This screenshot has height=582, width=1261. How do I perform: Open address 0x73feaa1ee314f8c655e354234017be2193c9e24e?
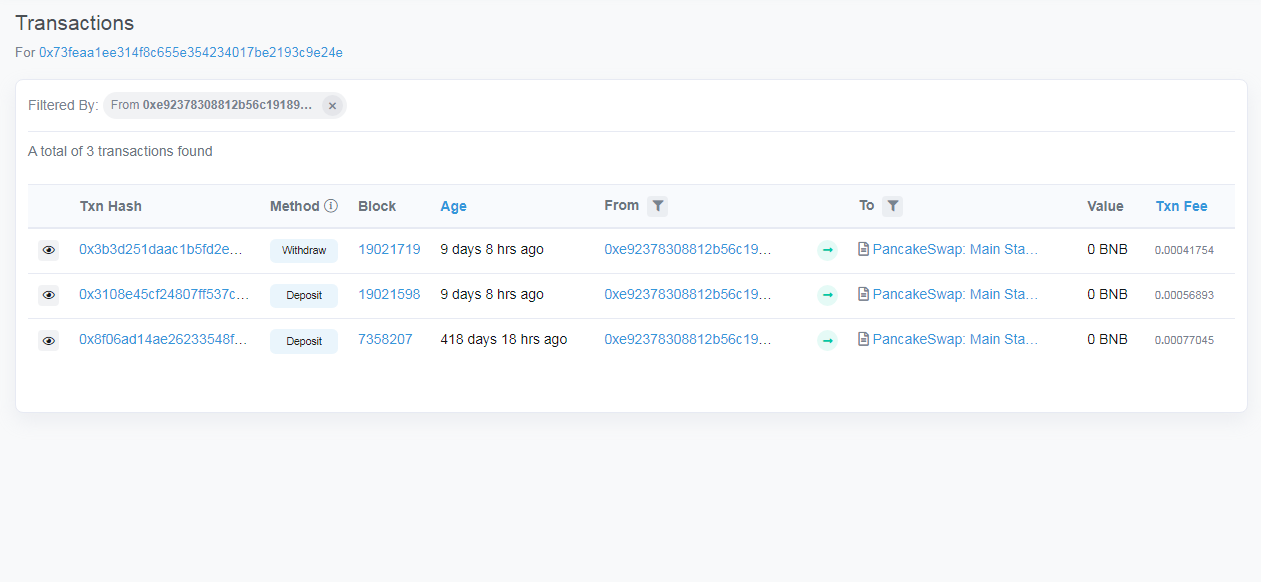190,52
